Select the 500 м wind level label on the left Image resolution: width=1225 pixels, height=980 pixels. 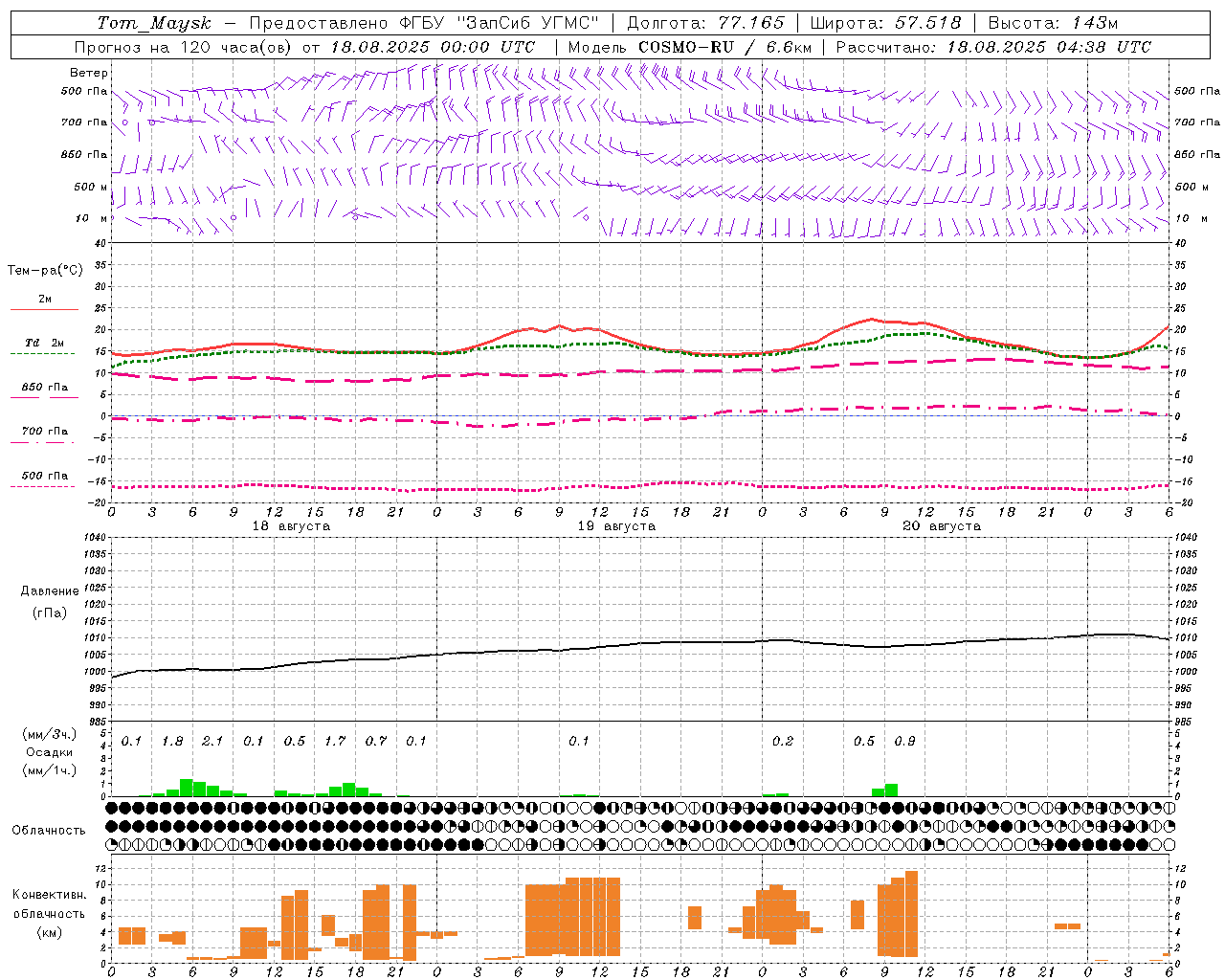(x=91, y=187)
